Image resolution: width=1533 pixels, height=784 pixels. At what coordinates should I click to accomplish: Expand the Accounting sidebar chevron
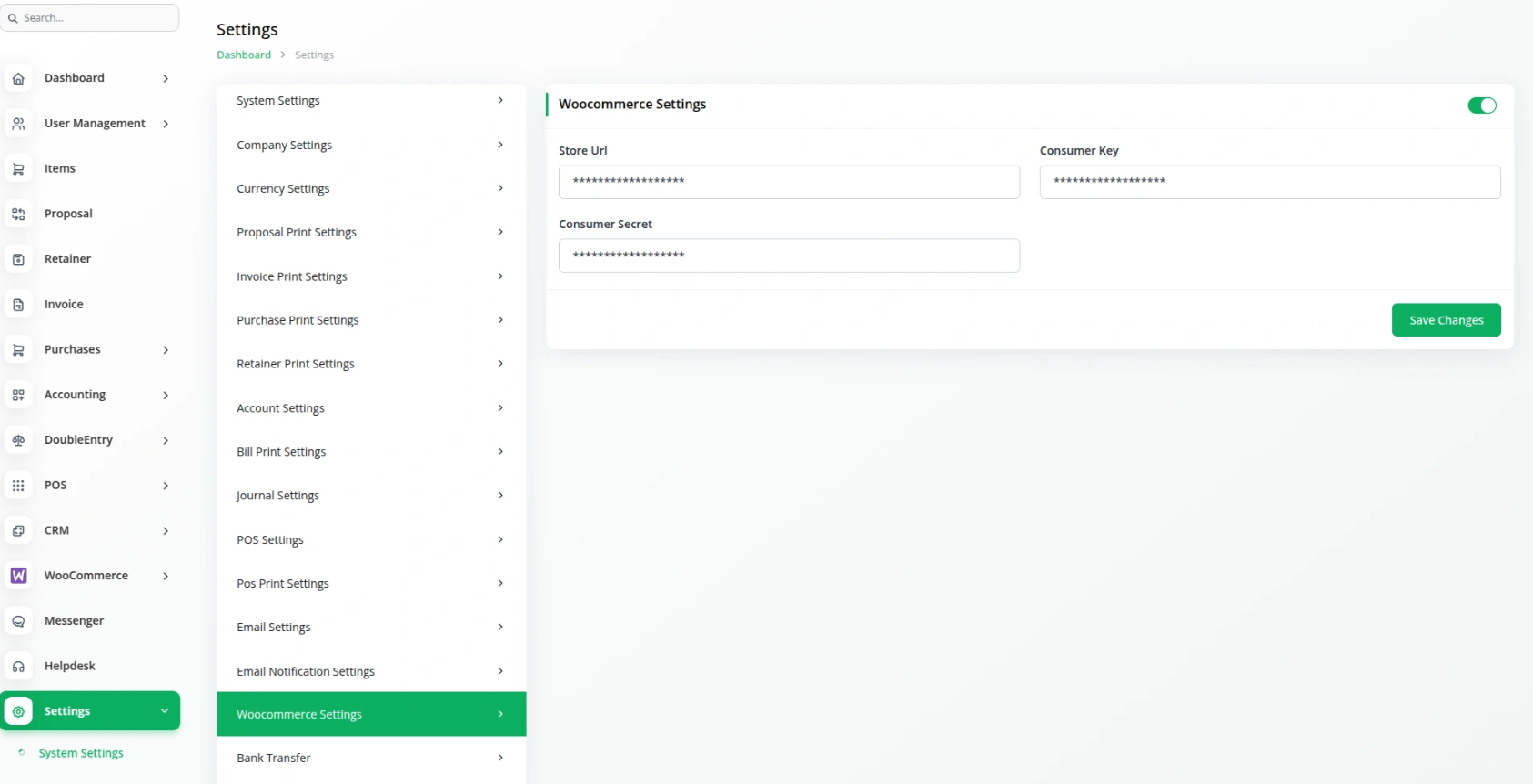click(166, 396)
